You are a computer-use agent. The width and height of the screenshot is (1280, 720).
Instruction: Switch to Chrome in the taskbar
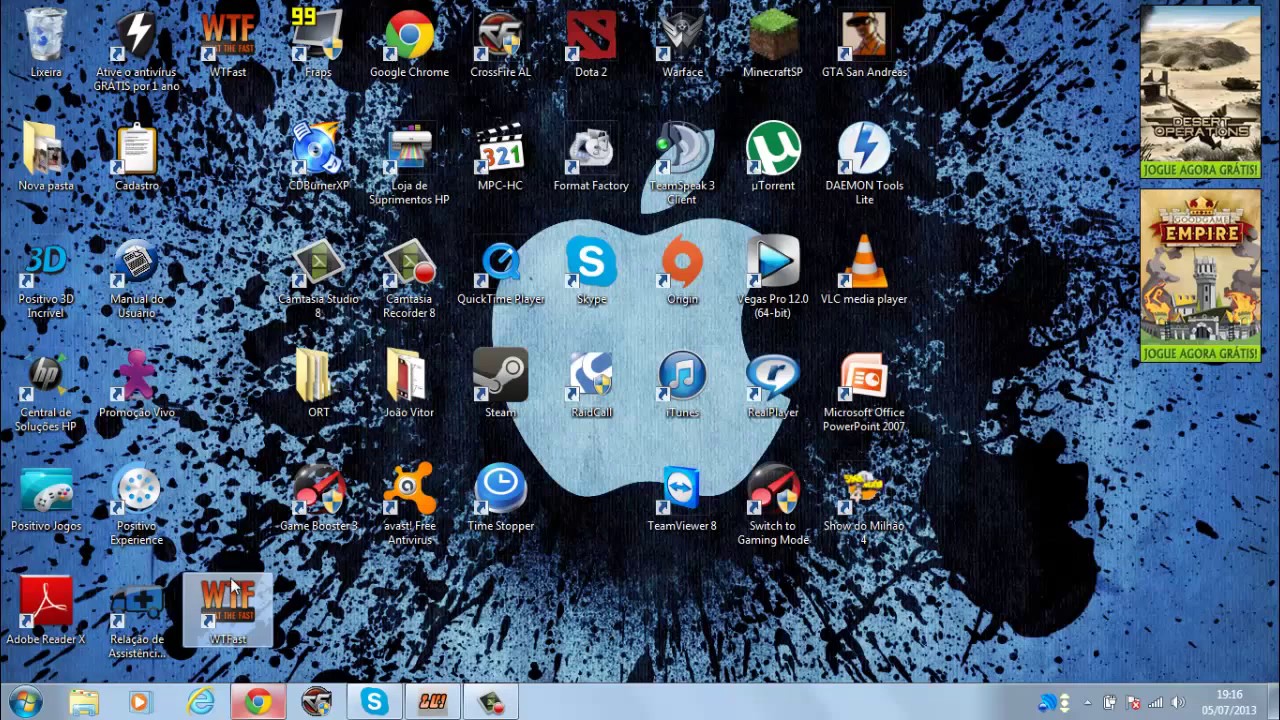pos(258,702)
